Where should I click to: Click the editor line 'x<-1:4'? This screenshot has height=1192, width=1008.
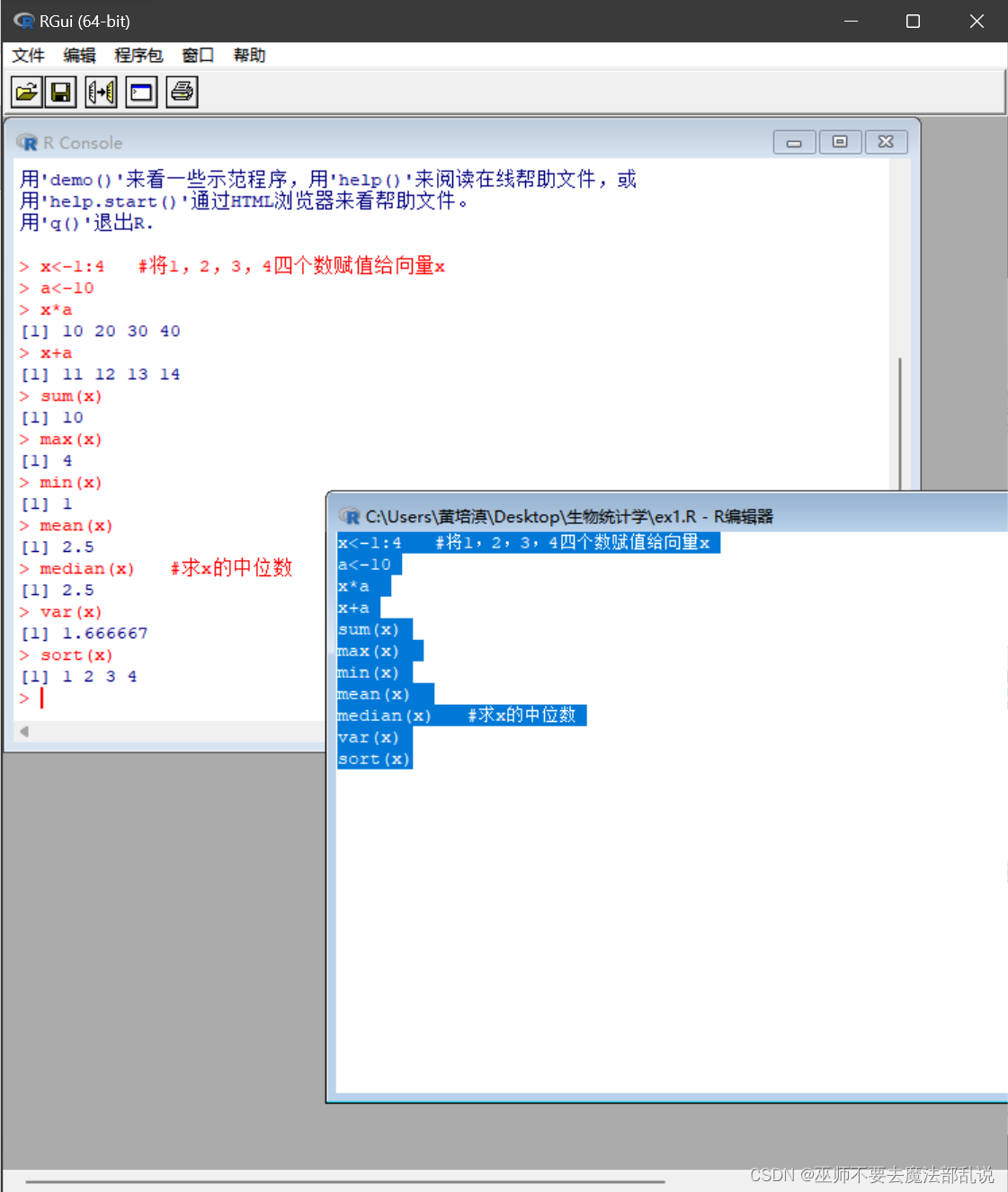pos(528,543)
